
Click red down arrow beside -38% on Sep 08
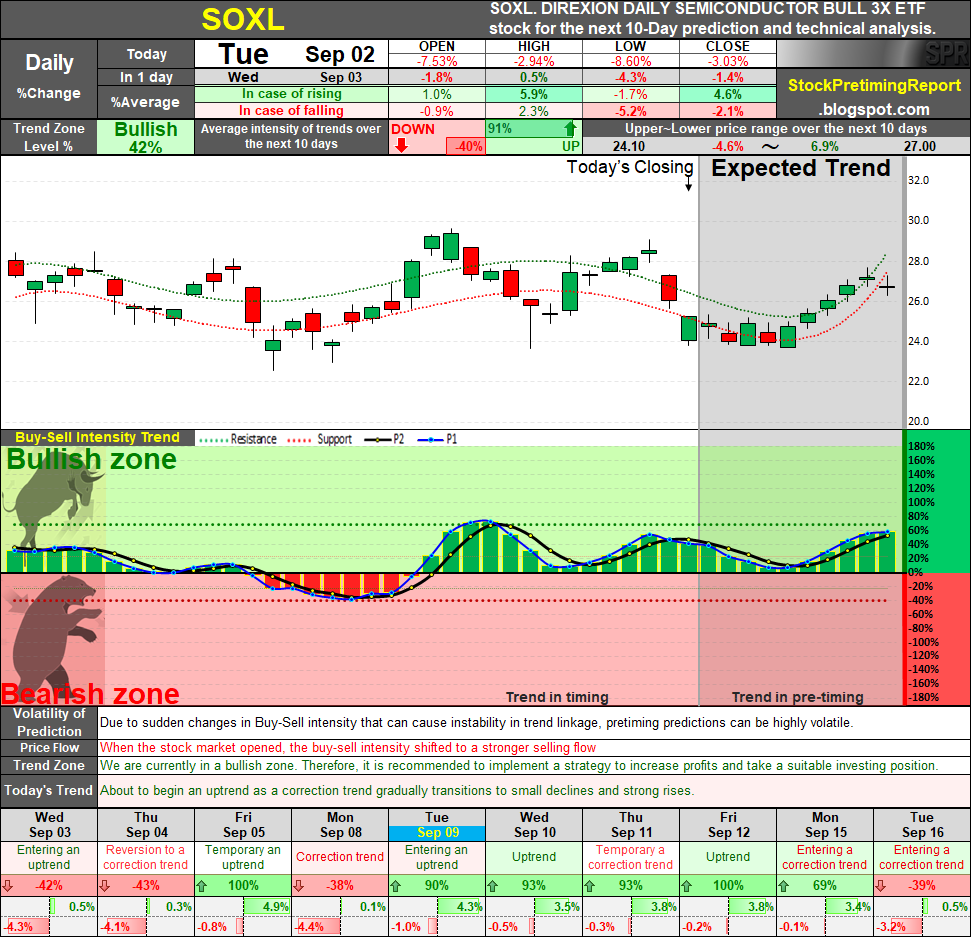pyautogui.click(x=298, y=886)
